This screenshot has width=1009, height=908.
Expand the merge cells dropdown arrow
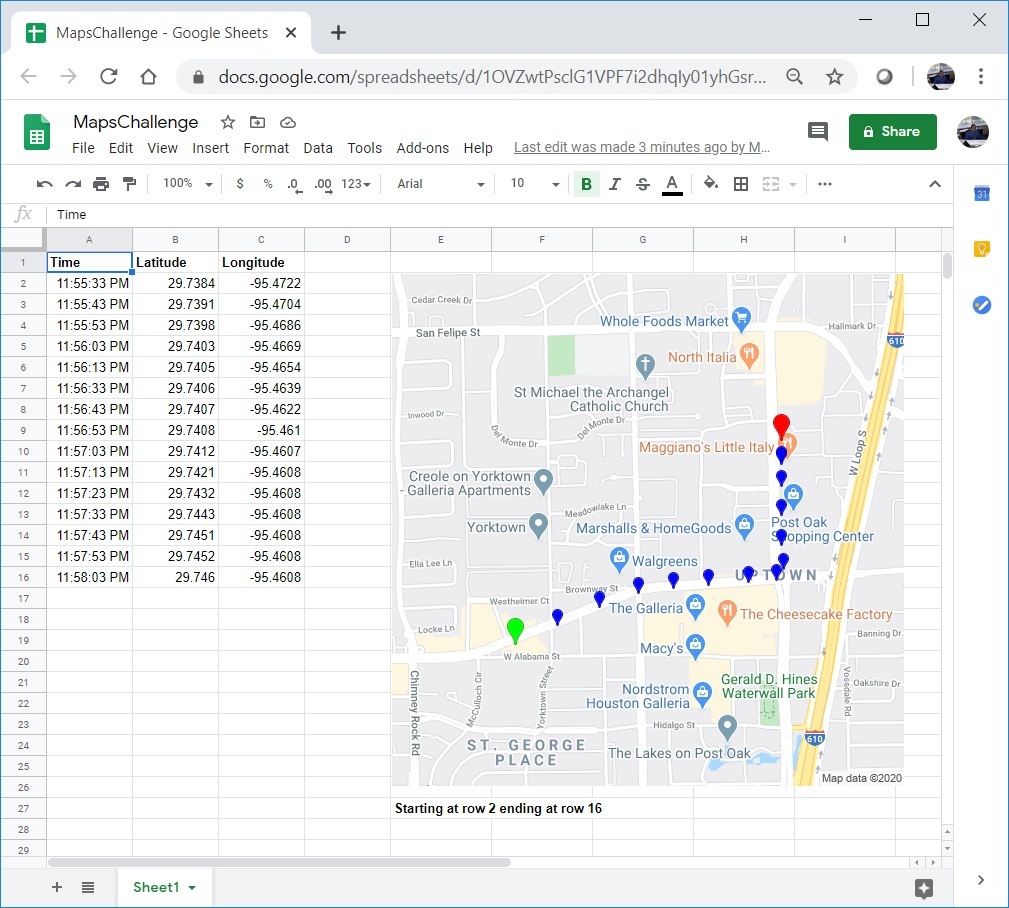click(x=793, y=185)
